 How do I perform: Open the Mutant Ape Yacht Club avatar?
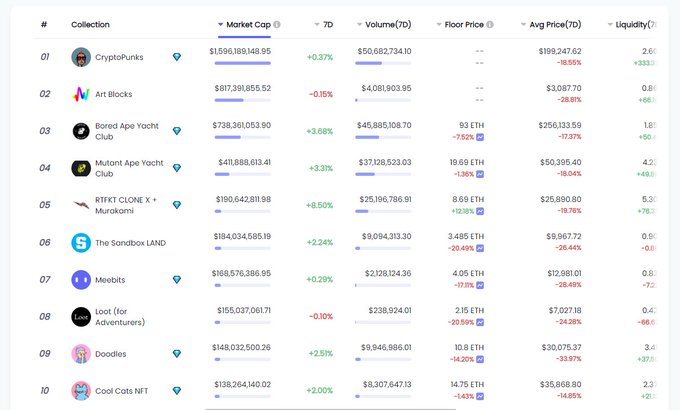(81, 168)
